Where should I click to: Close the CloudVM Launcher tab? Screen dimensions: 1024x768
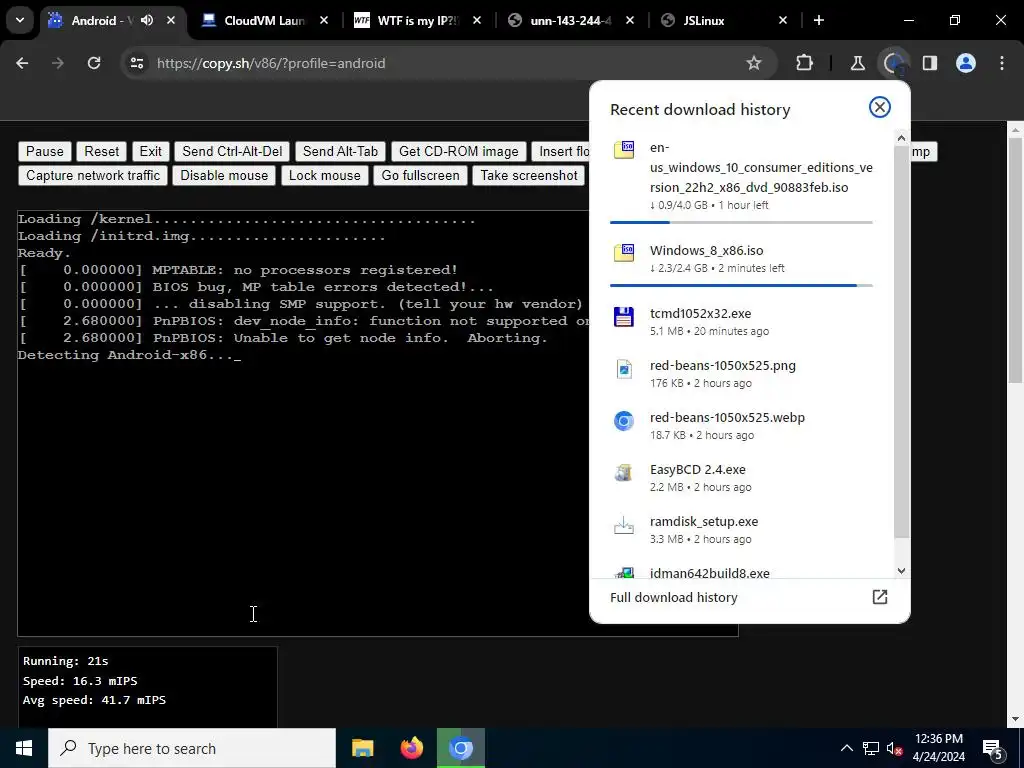point(324,20)
